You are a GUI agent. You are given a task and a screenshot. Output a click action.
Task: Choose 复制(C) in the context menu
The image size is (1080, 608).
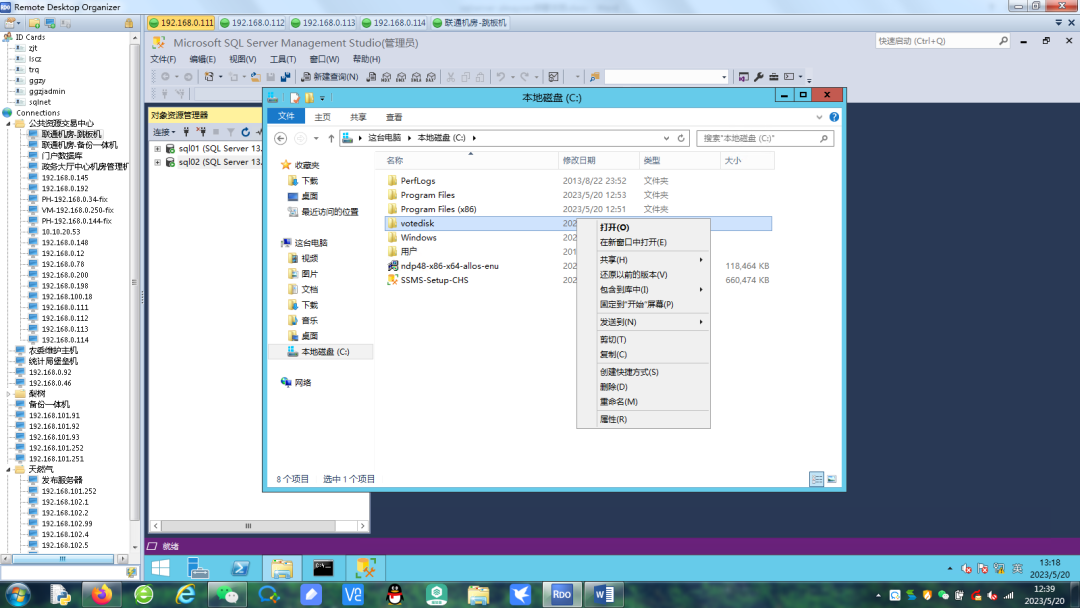coord(643,354)
